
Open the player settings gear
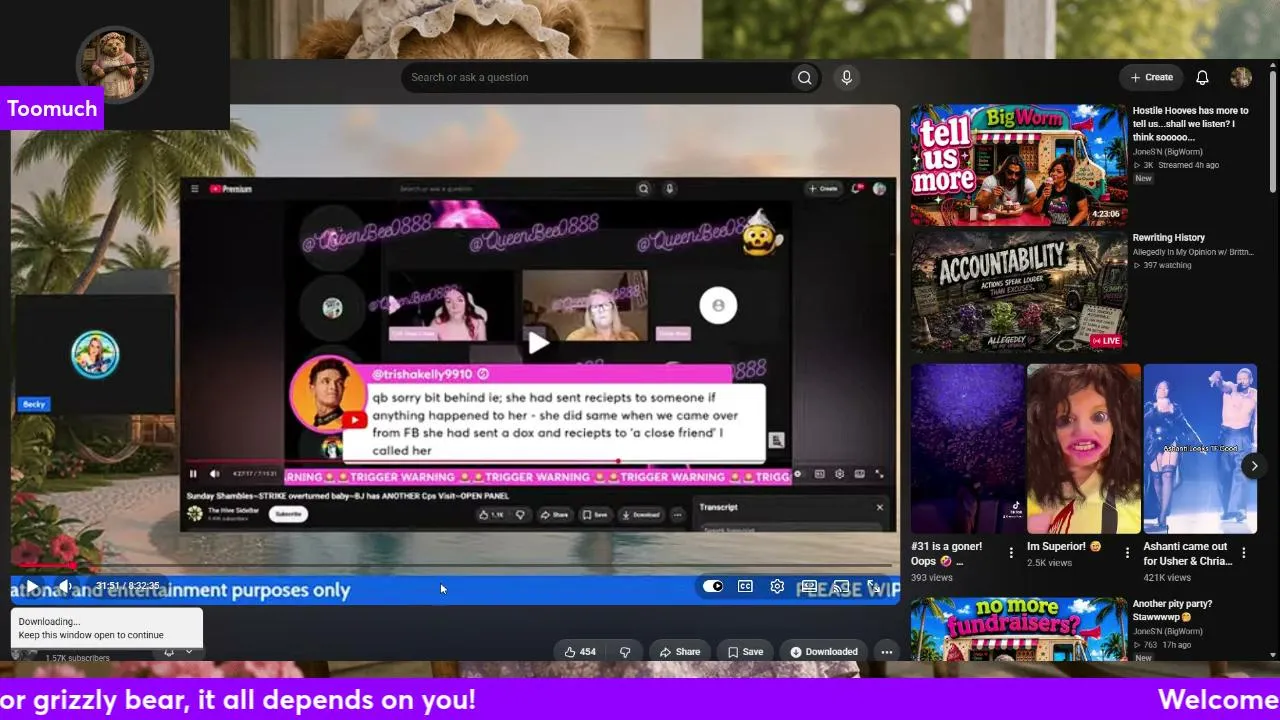(777, 587)
